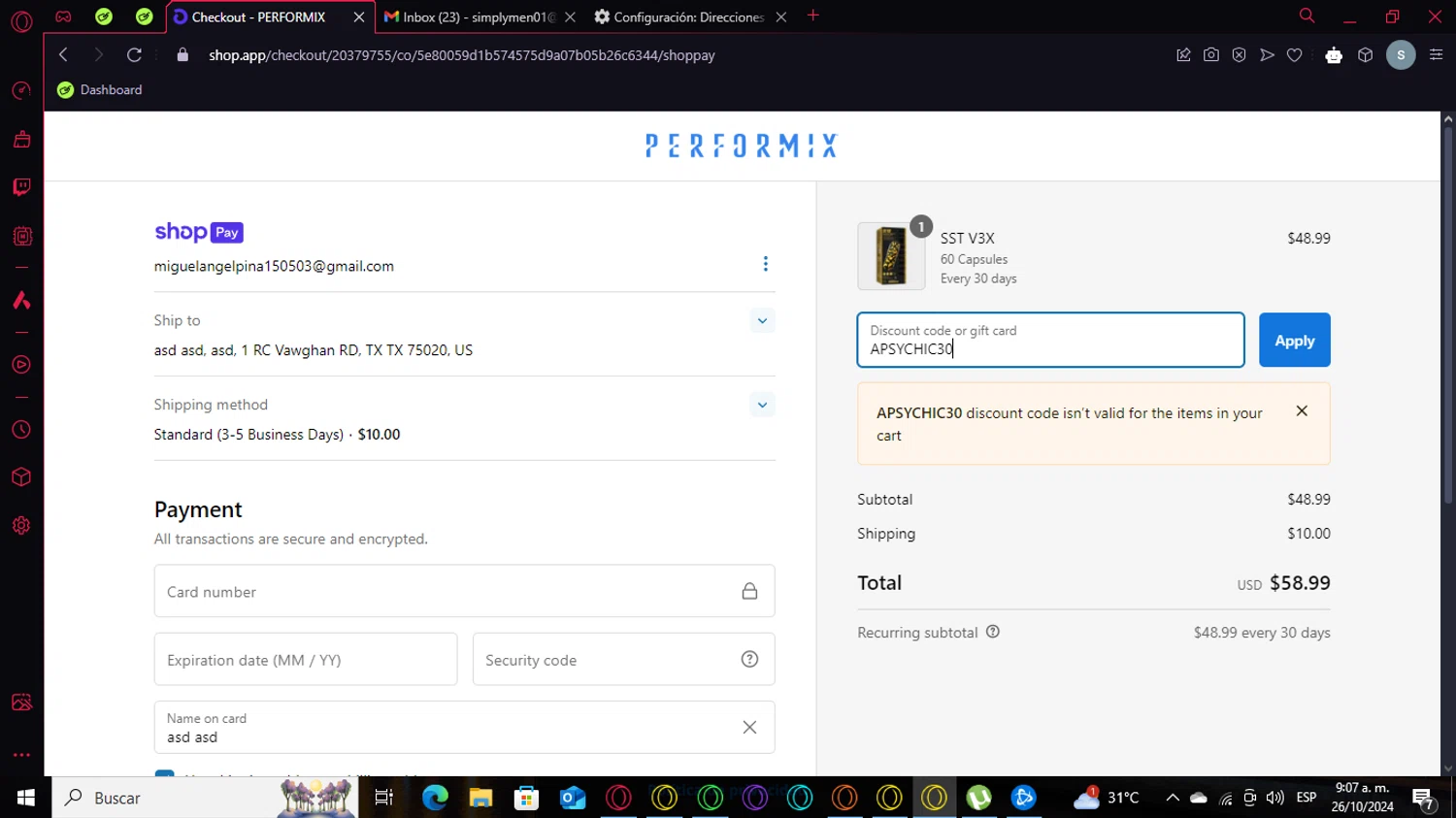Viewport: 1456px width, 818px height.
Task: Open My Flow send icon
Action: 1267,55
